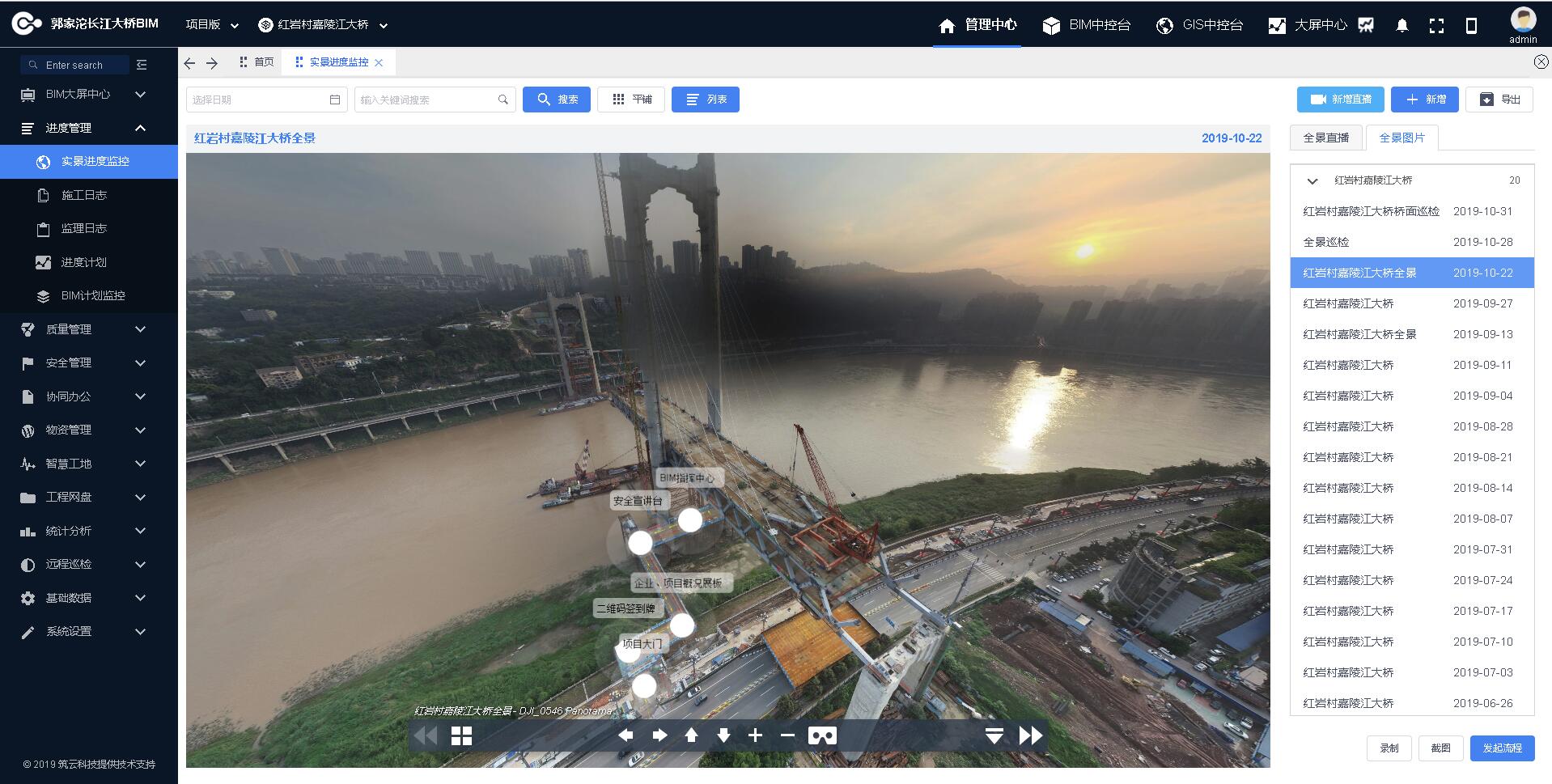Open notifications bell icon

(1402, 26)
